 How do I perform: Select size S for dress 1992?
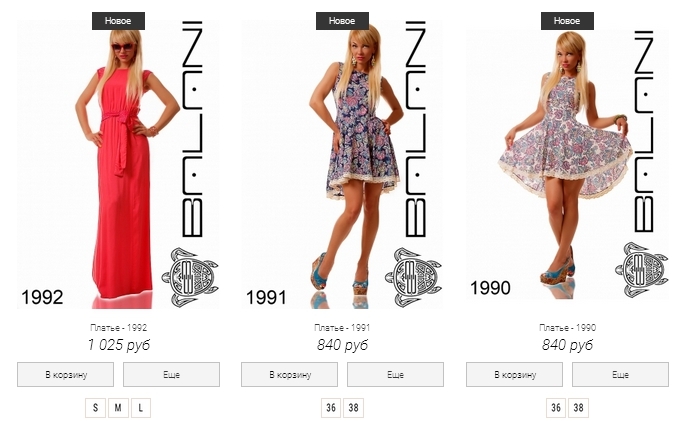coord(95,408)
